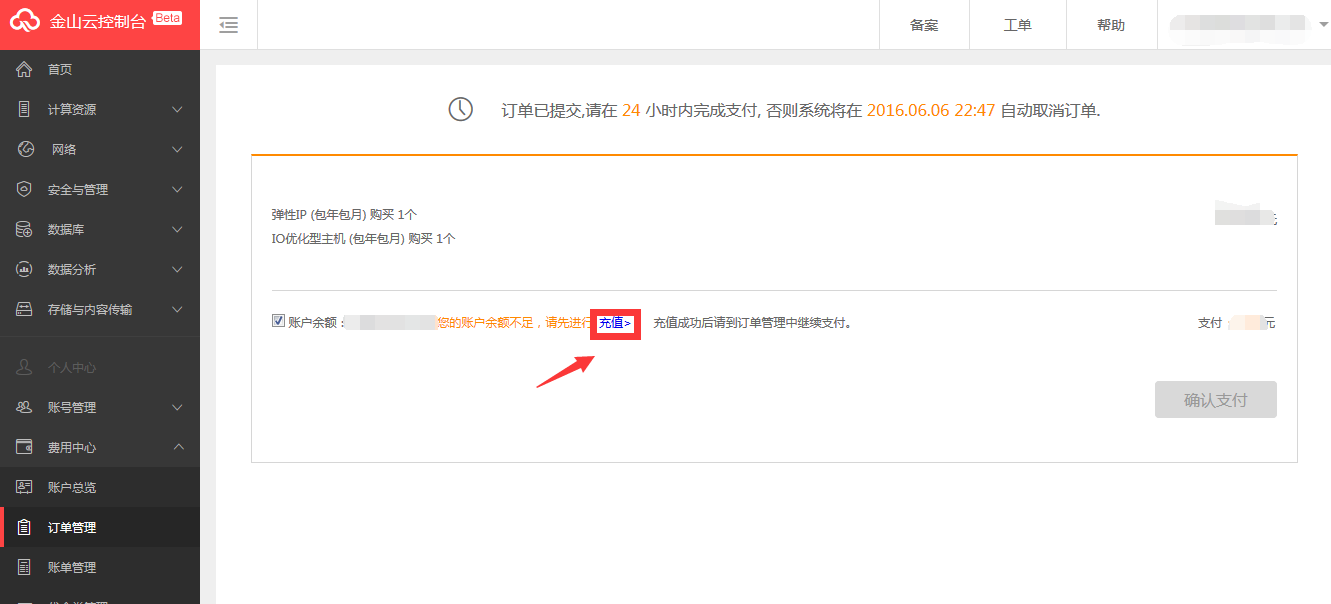Uncheck the 账户余额 checkbox

(x=278, y=321)
